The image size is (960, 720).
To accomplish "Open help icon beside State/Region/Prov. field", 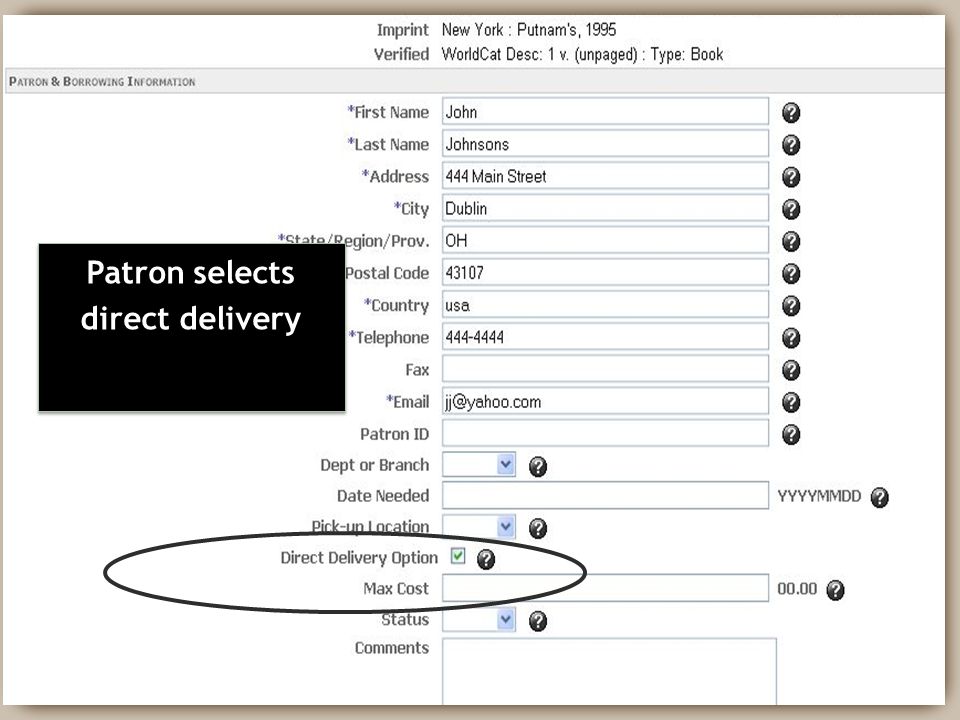I will [791, 241].
